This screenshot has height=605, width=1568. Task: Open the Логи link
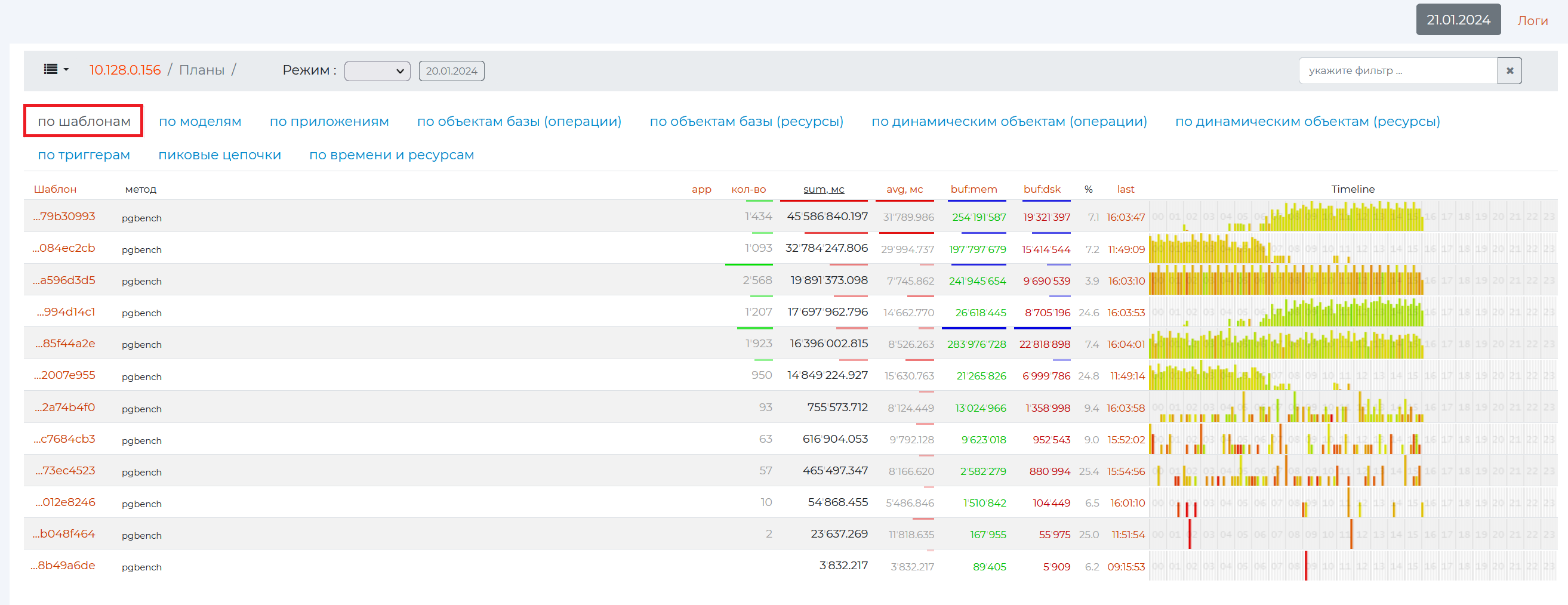click(1532, 21)
